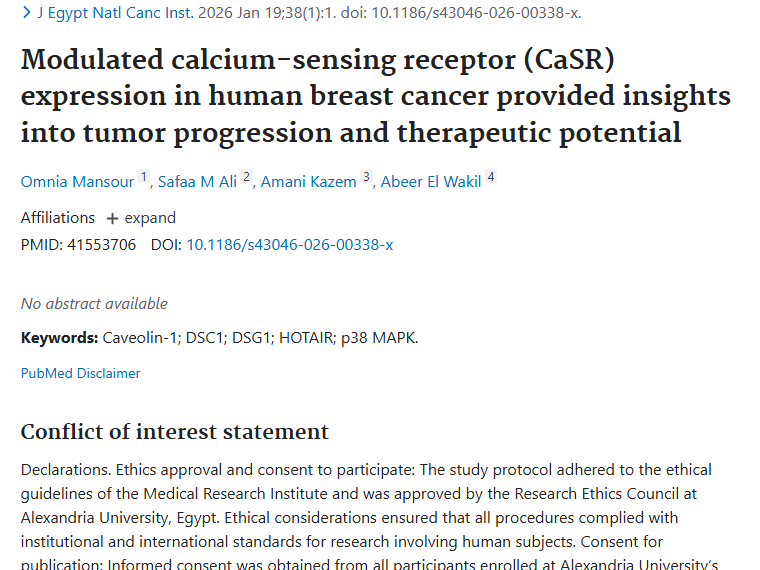760x570 pixels.
Task: Click affiliation superscript 2 after Safaa M Ali
Action: click(x=246, y=178)
